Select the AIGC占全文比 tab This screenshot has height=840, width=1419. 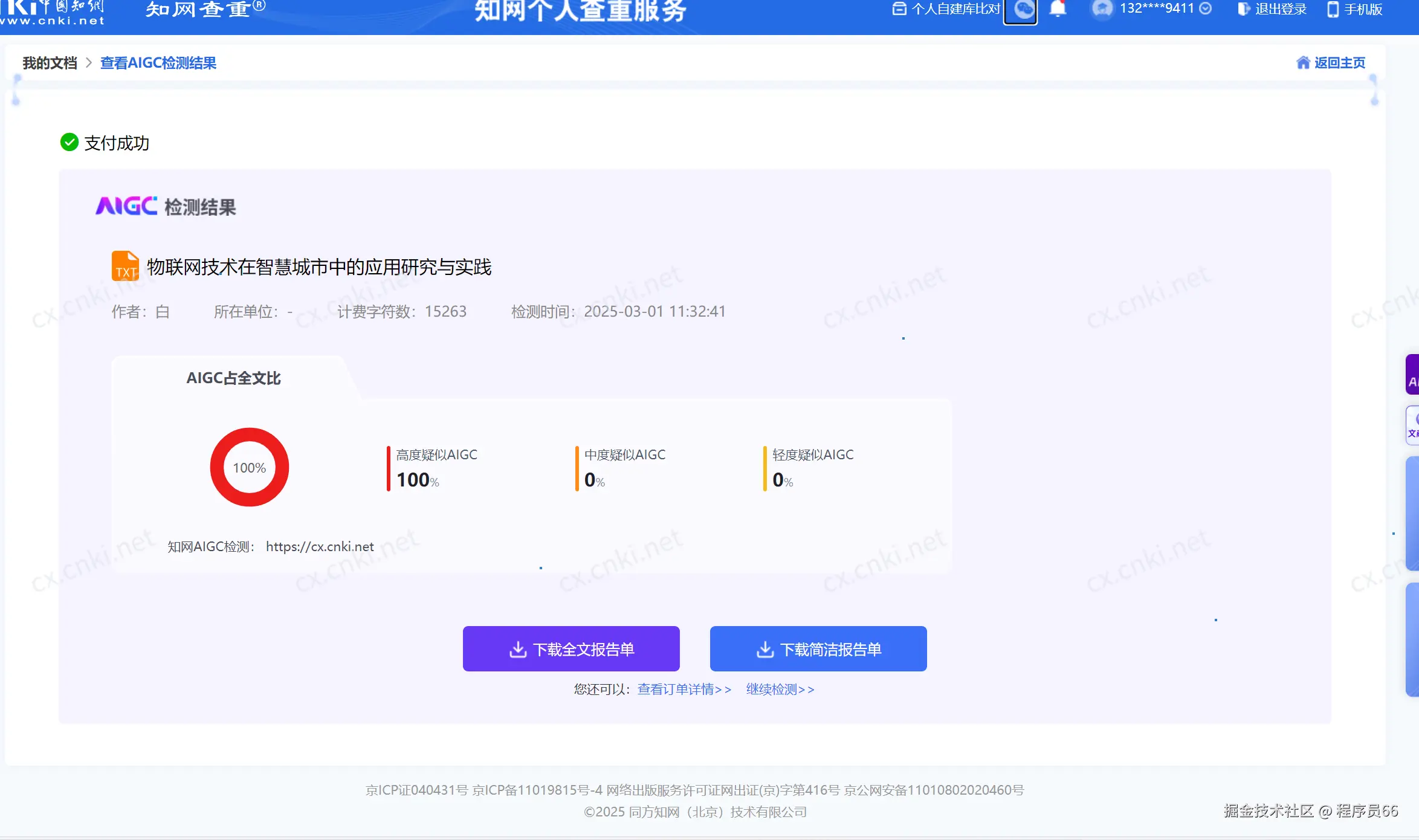(233, 378)
